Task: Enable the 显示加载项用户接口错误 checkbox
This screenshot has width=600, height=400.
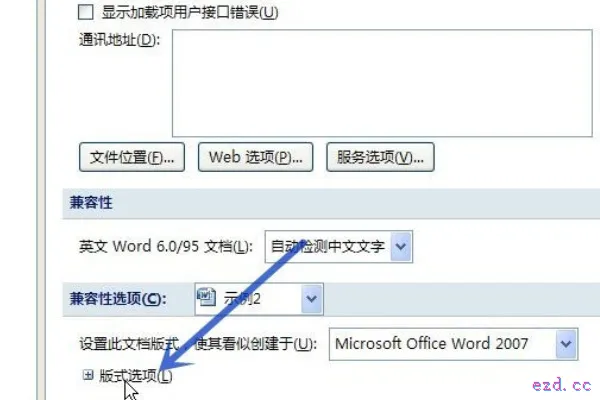Action: pyautogui.click(x=85, y=13)
